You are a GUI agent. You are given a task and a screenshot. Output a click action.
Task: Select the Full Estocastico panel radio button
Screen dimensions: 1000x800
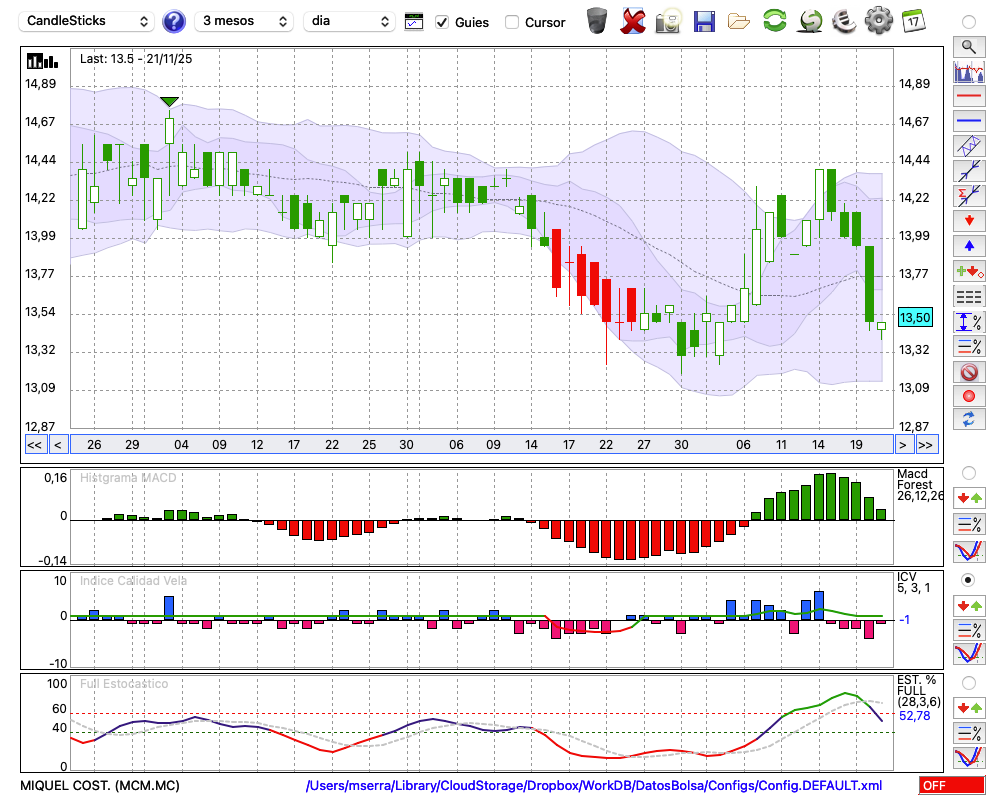[x=969, y=683]
